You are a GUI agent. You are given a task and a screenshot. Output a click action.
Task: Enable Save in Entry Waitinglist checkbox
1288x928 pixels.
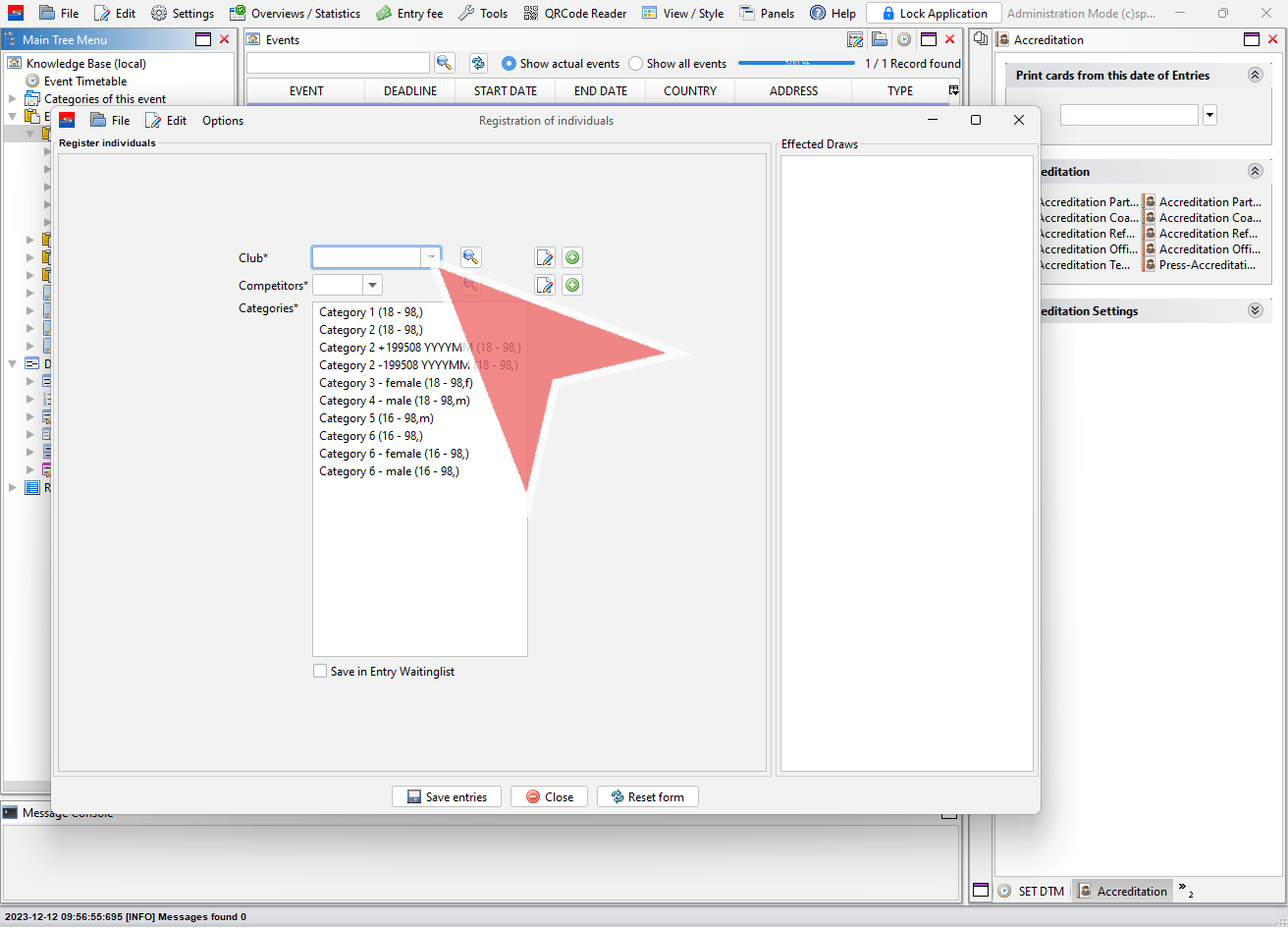tap(320, 672)
